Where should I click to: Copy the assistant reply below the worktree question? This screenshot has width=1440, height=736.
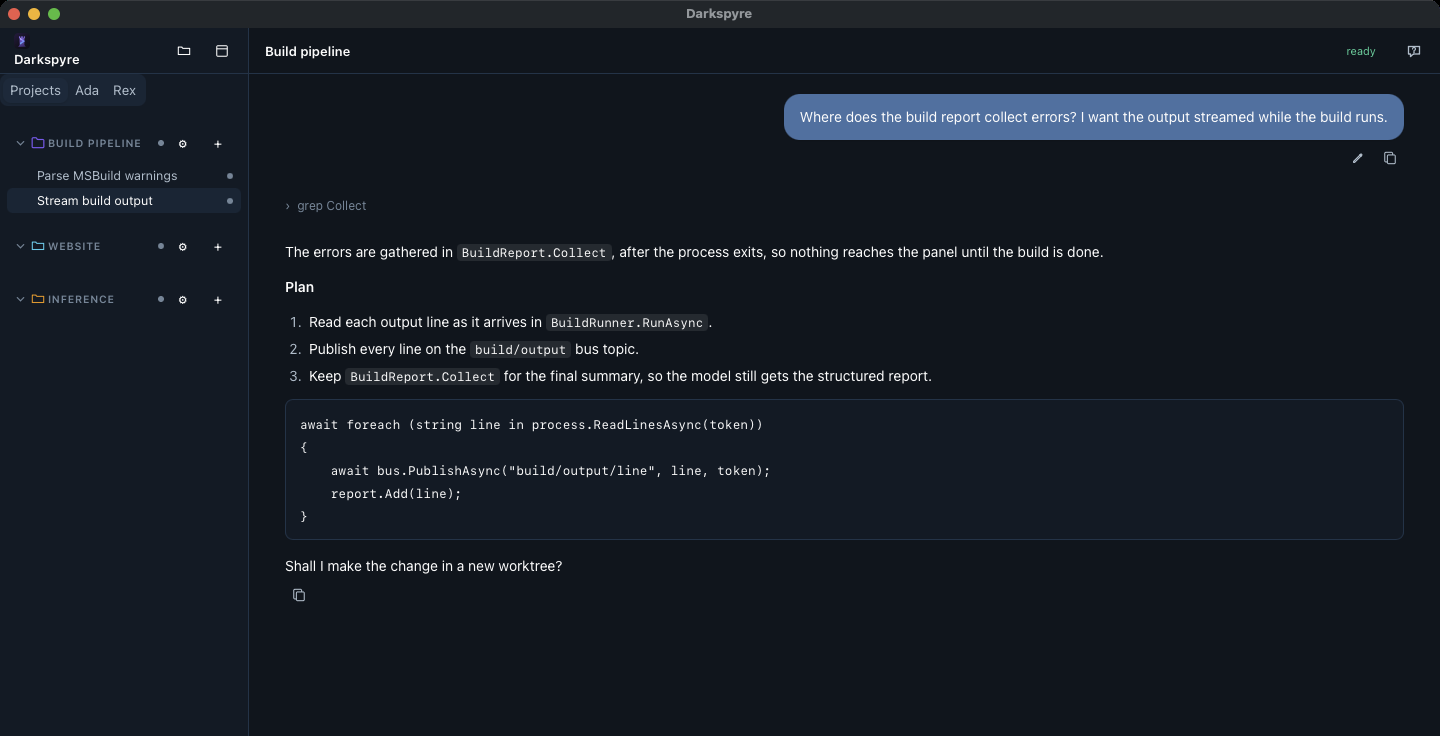coord(299,595)
